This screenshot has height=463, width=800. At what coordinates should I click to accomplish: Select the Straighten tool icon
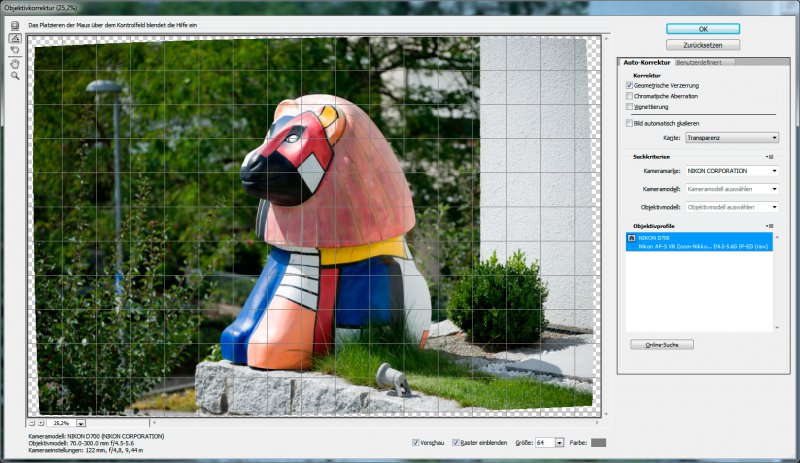click(x=15, y=38)
